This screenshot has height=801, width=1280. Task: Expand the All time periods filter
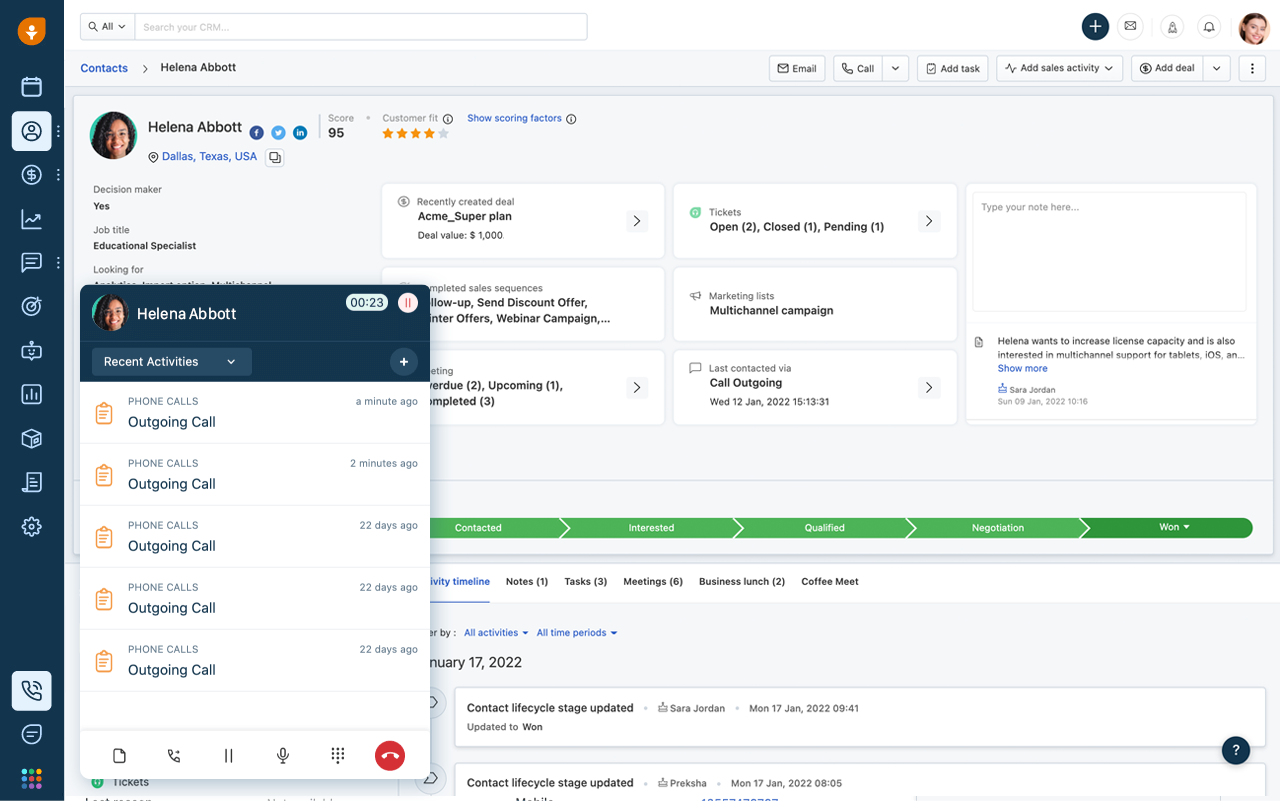577,632
